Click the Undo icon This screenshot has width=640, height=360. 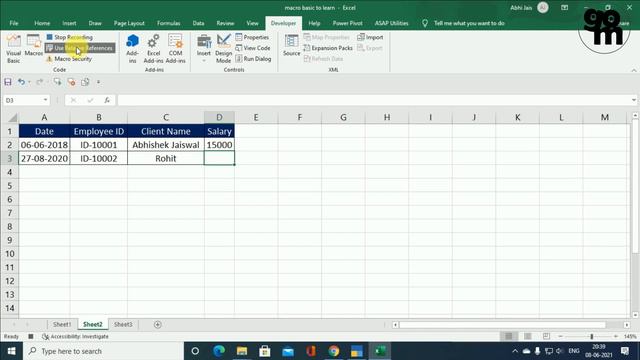[21, 82]
